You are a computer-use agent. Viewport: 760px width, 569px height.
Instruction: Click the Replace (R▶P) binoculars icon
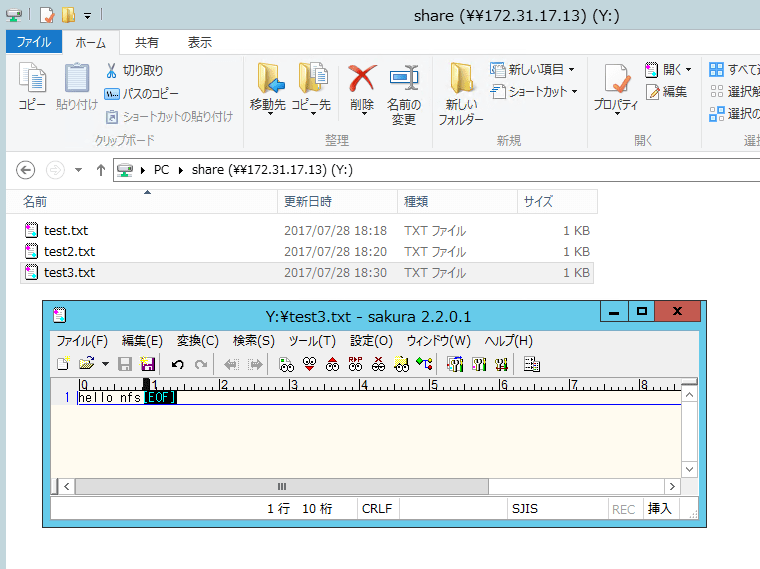(355, 364)
